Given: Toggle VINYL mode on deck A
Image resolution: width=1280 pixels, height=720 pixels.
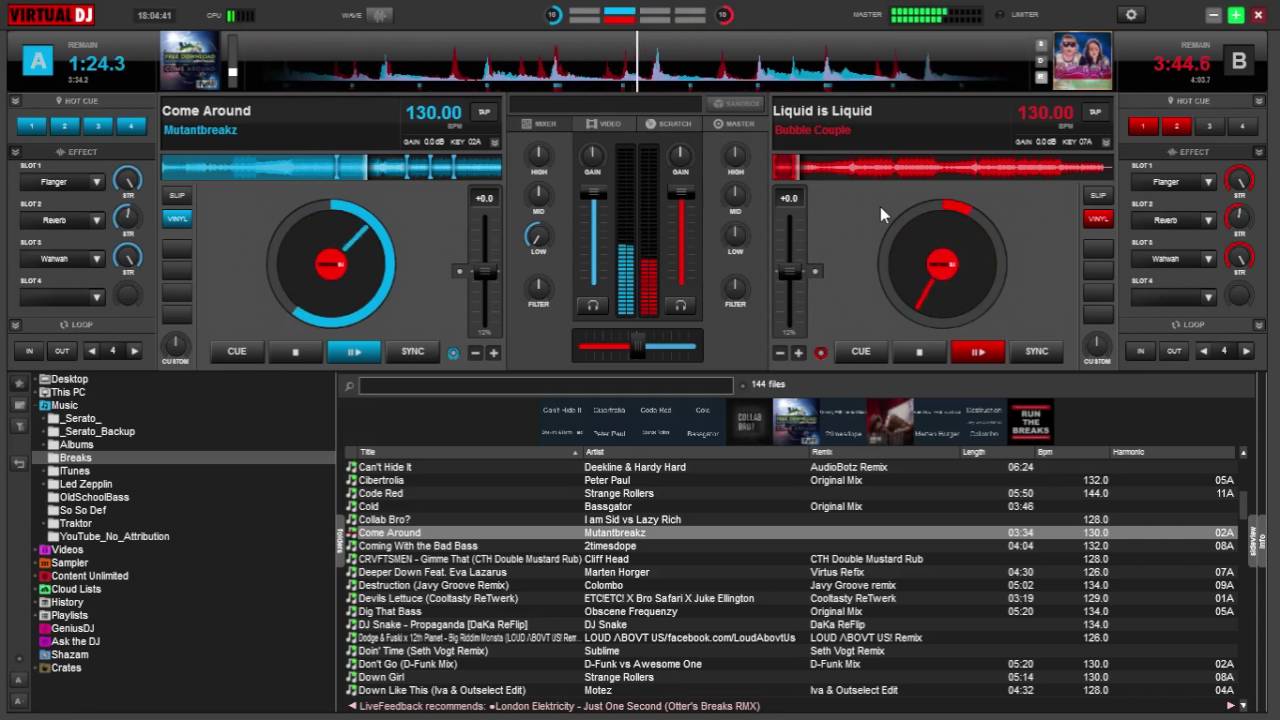Looking at the screenshot, I should click(x=177, y=218).
